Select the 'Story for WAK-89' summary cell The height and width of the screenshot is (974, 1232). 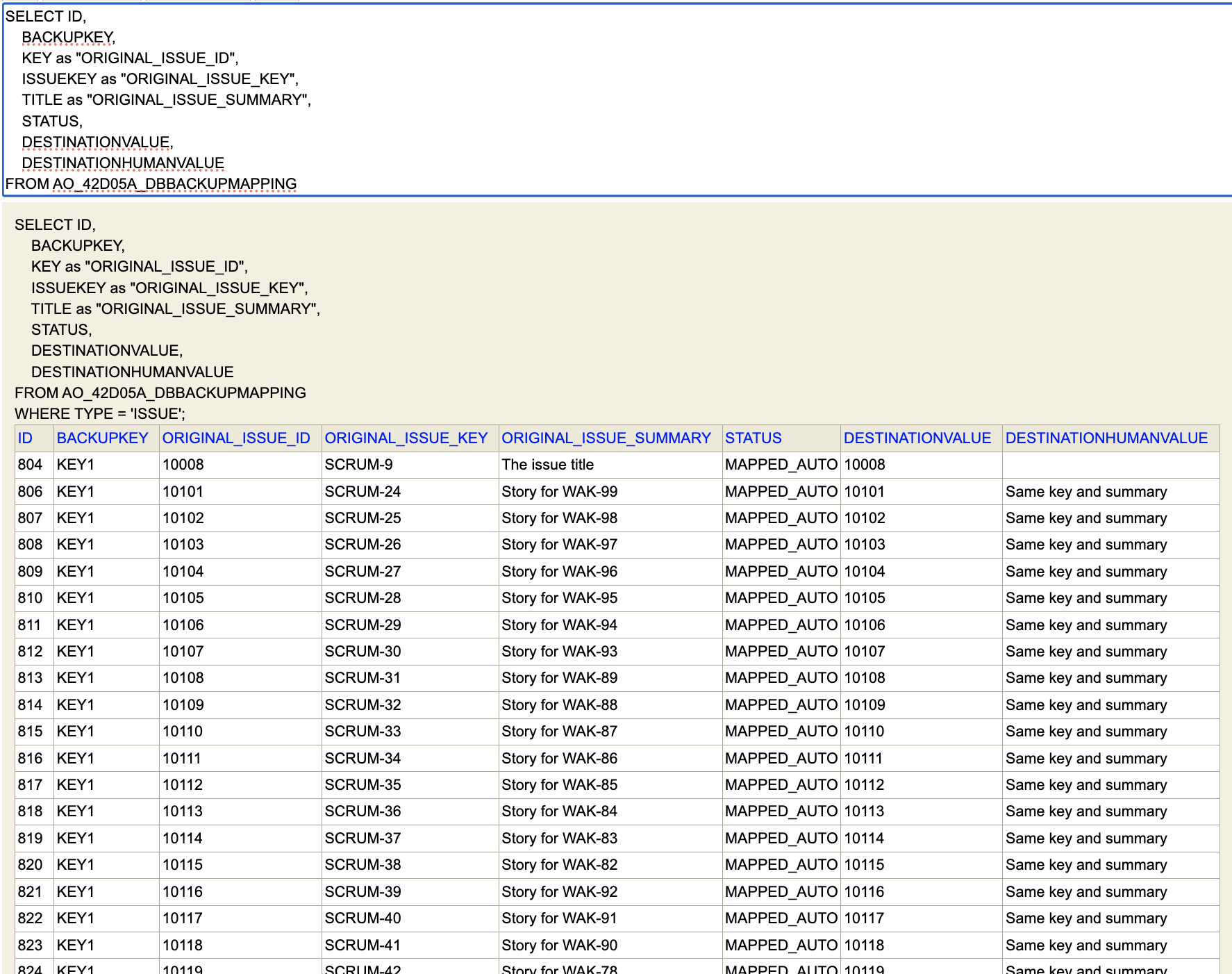559,678
